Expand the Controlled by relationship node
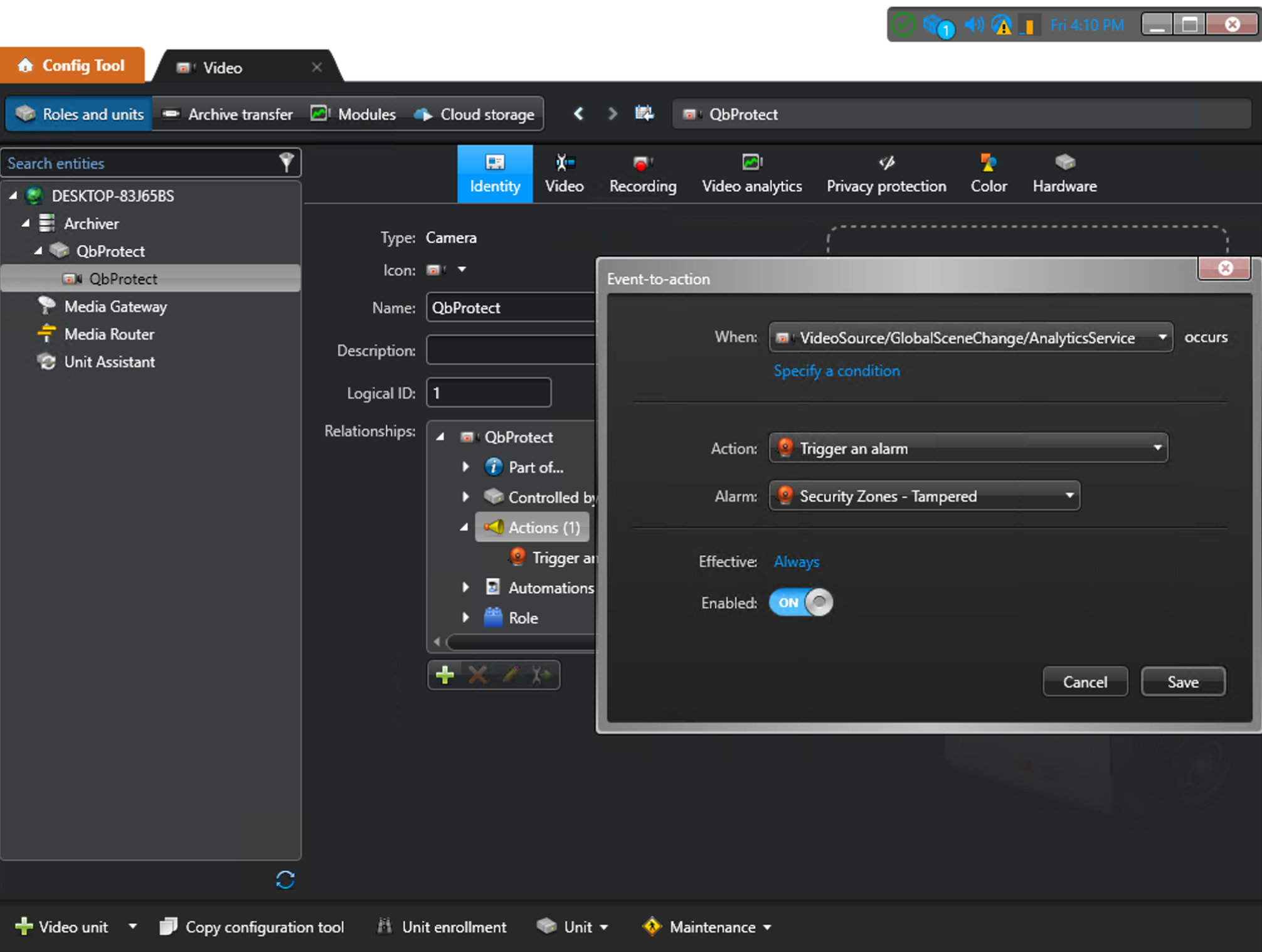This screenshot has width=1262, height=952. point(465,497)
